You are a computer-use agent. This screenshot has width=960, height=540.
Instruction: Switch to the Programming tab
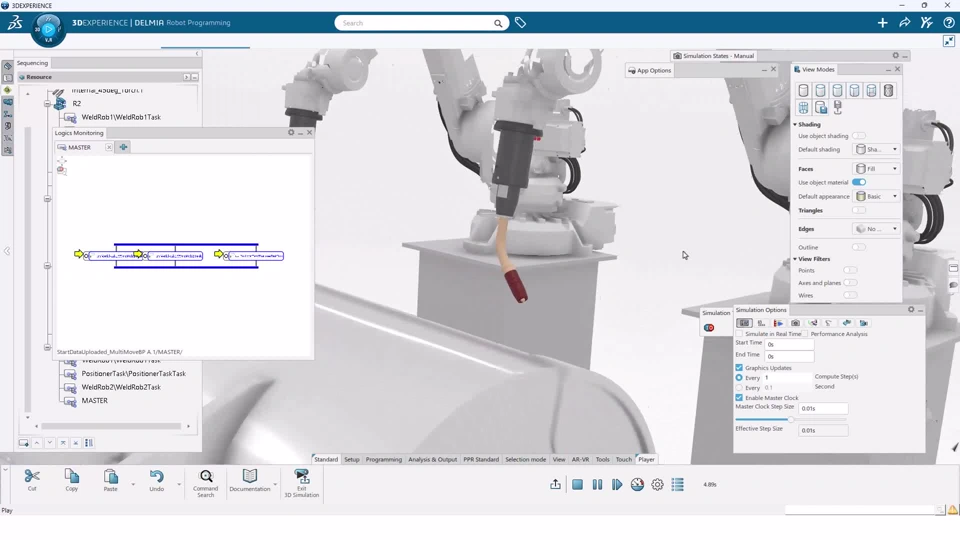384,459
